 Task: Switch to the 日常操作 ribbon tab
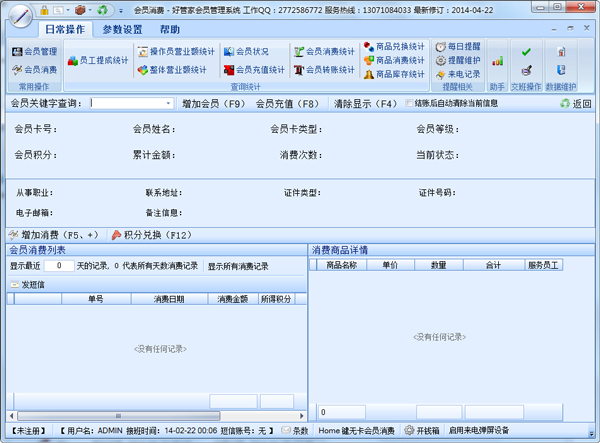coord(65,29)
